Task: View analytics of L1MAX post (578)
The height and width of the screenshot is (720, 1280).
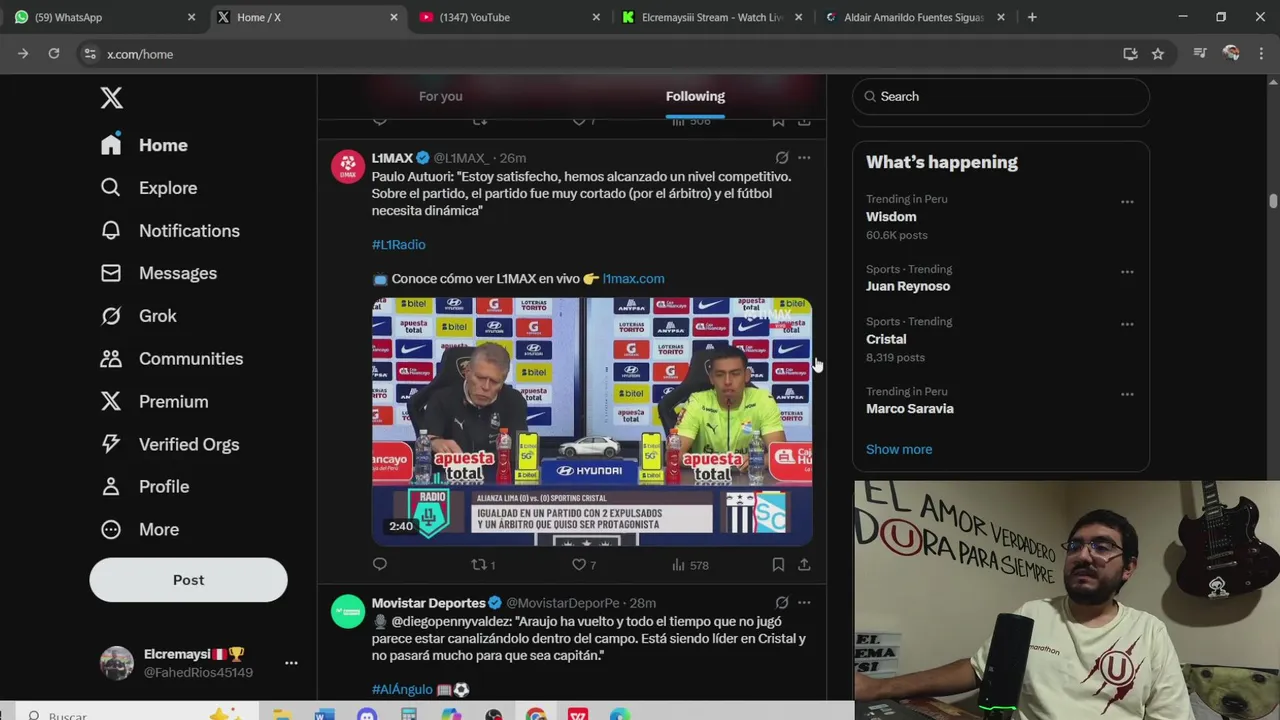Action: (x=690, y=565)
